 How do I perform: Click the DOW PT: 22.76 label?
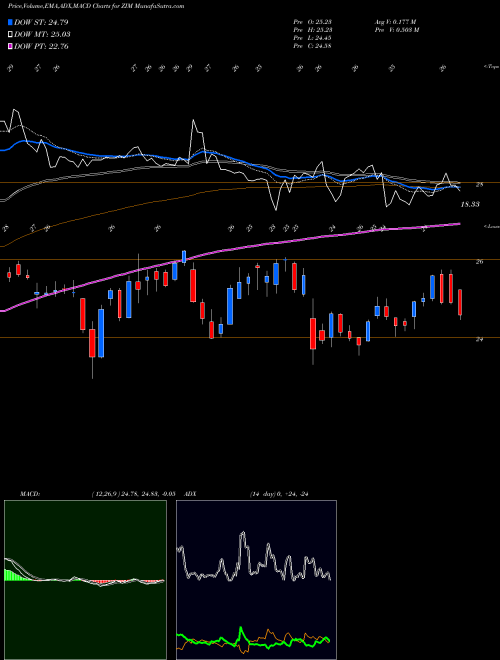coord(41,47)
